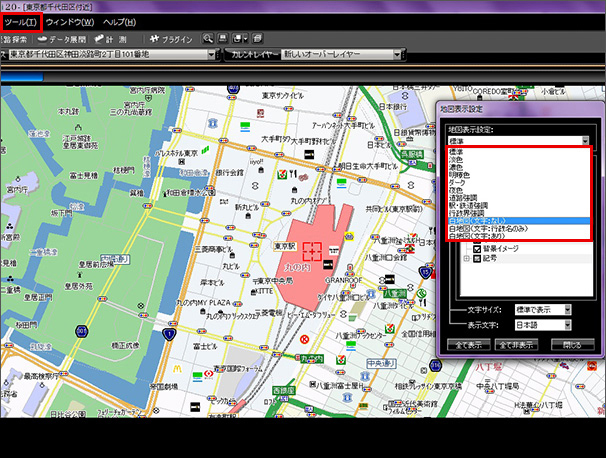Click the 日本銀行 map label
606x458 pixels.
pos(392,106)
